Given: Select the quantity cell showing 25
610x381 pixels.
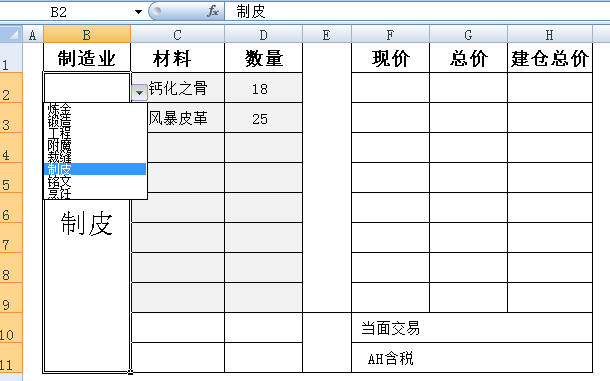Looking at the screenshot, I should point(263,118).
